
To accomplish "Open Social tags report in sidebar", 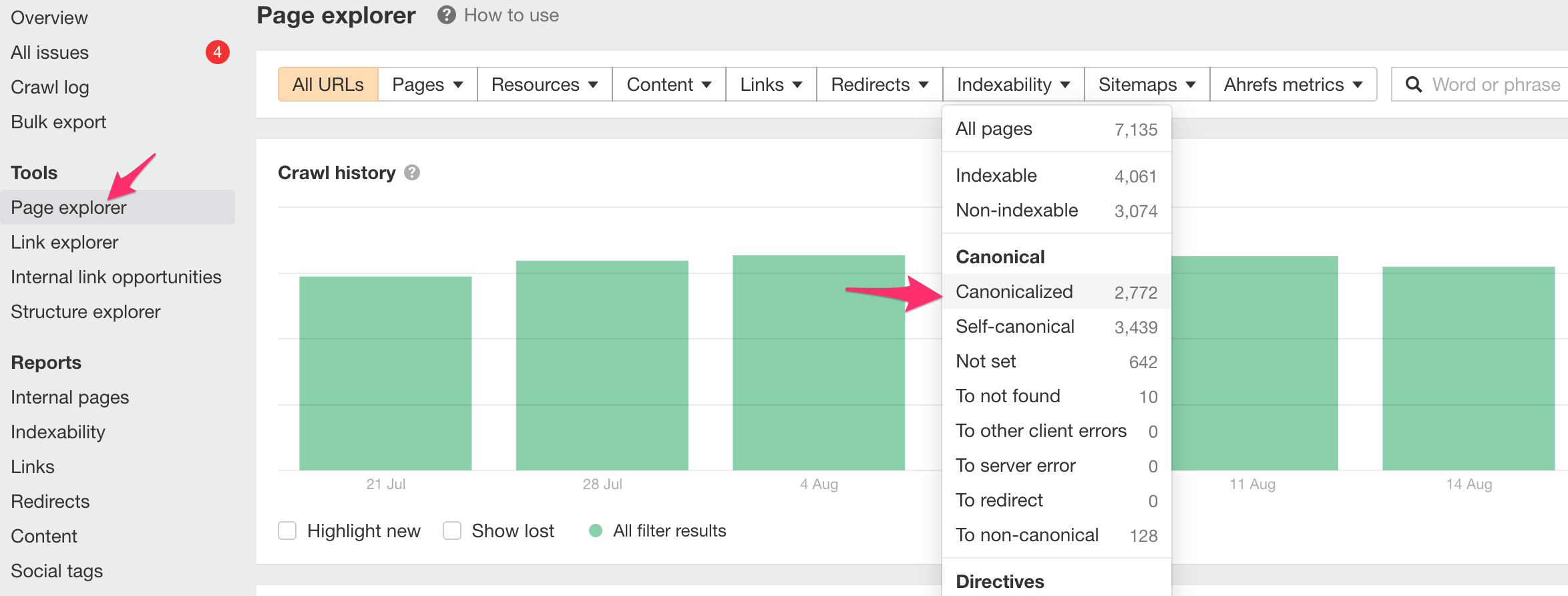I will point(57,571).
